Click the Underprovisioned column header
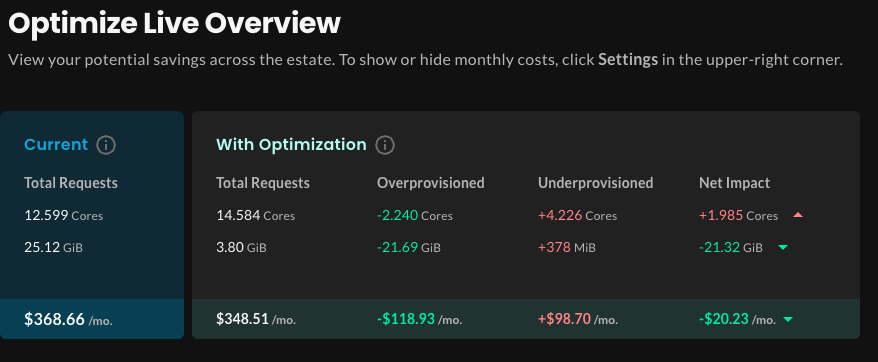 [x=595, y=183]
